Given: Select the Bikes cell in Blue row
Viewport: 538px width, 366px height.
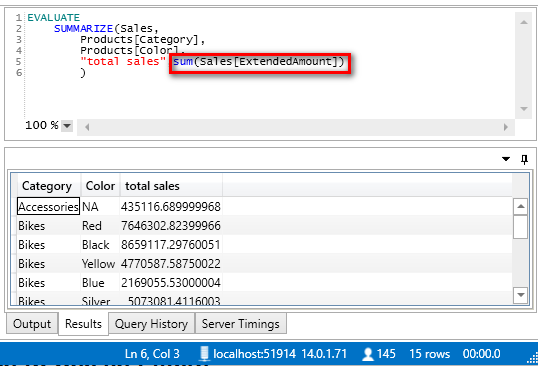Looking at the screenshot, I should click(48, 283).
